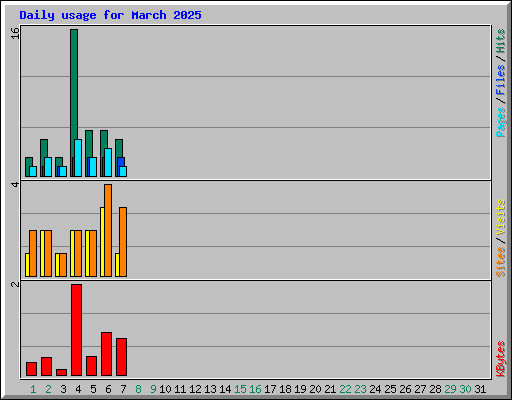The width and height of the screenshot is (512, 400).
Task: Click the y-axis value 16
Action: [15, 33]
